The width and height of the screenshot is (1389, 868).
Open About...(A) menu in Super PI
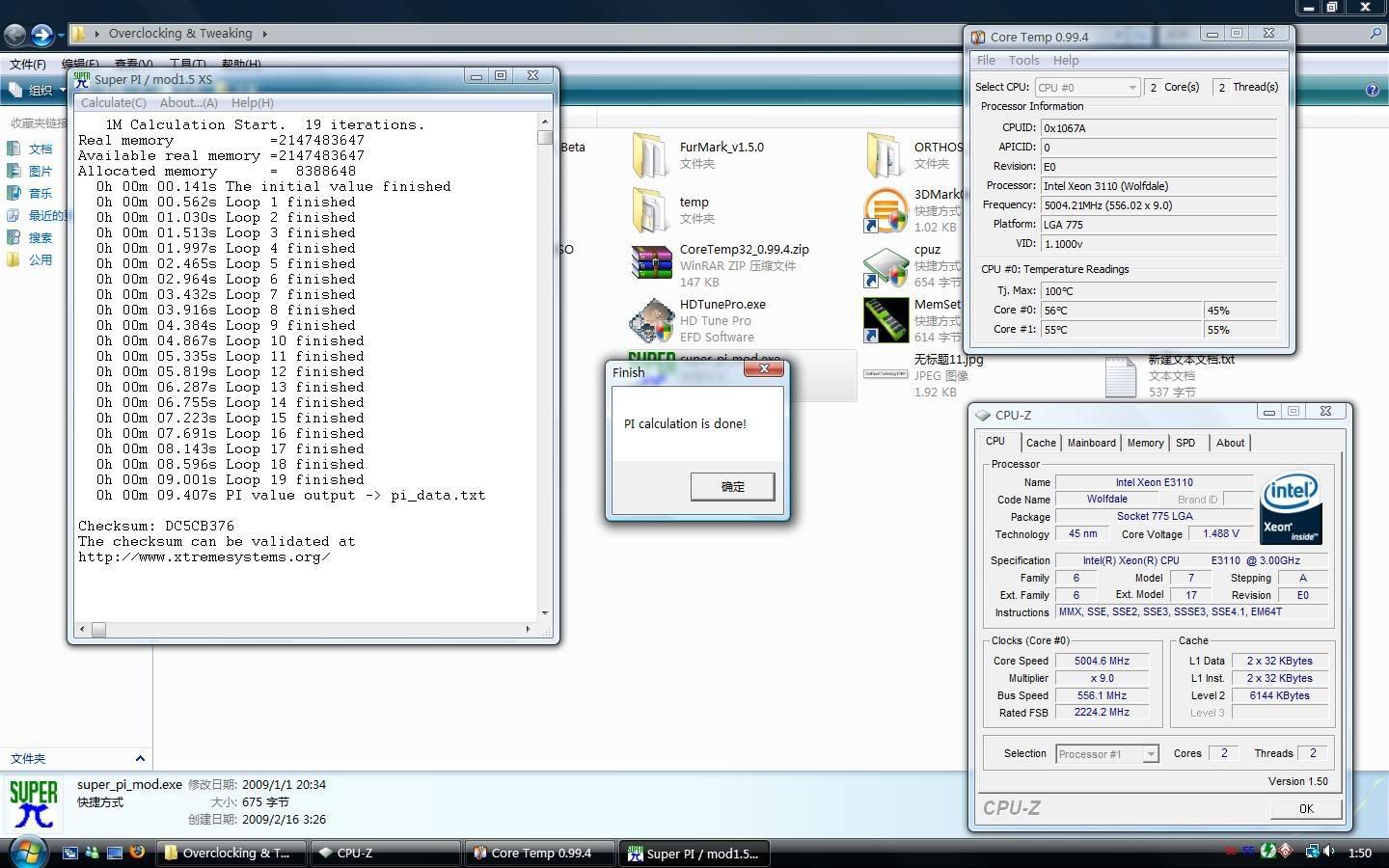188,102
